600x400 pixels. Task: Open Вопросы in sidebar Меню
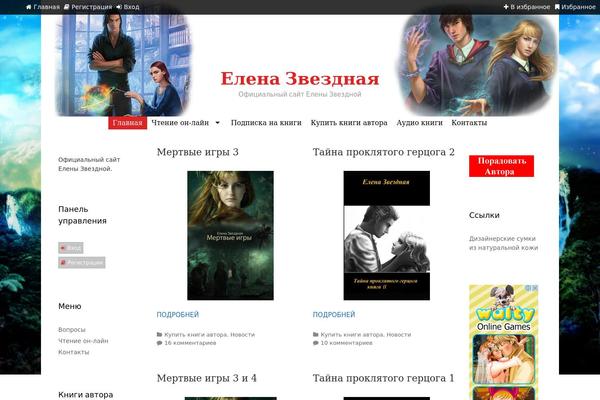pyautogui.click(x=72, y=330)
